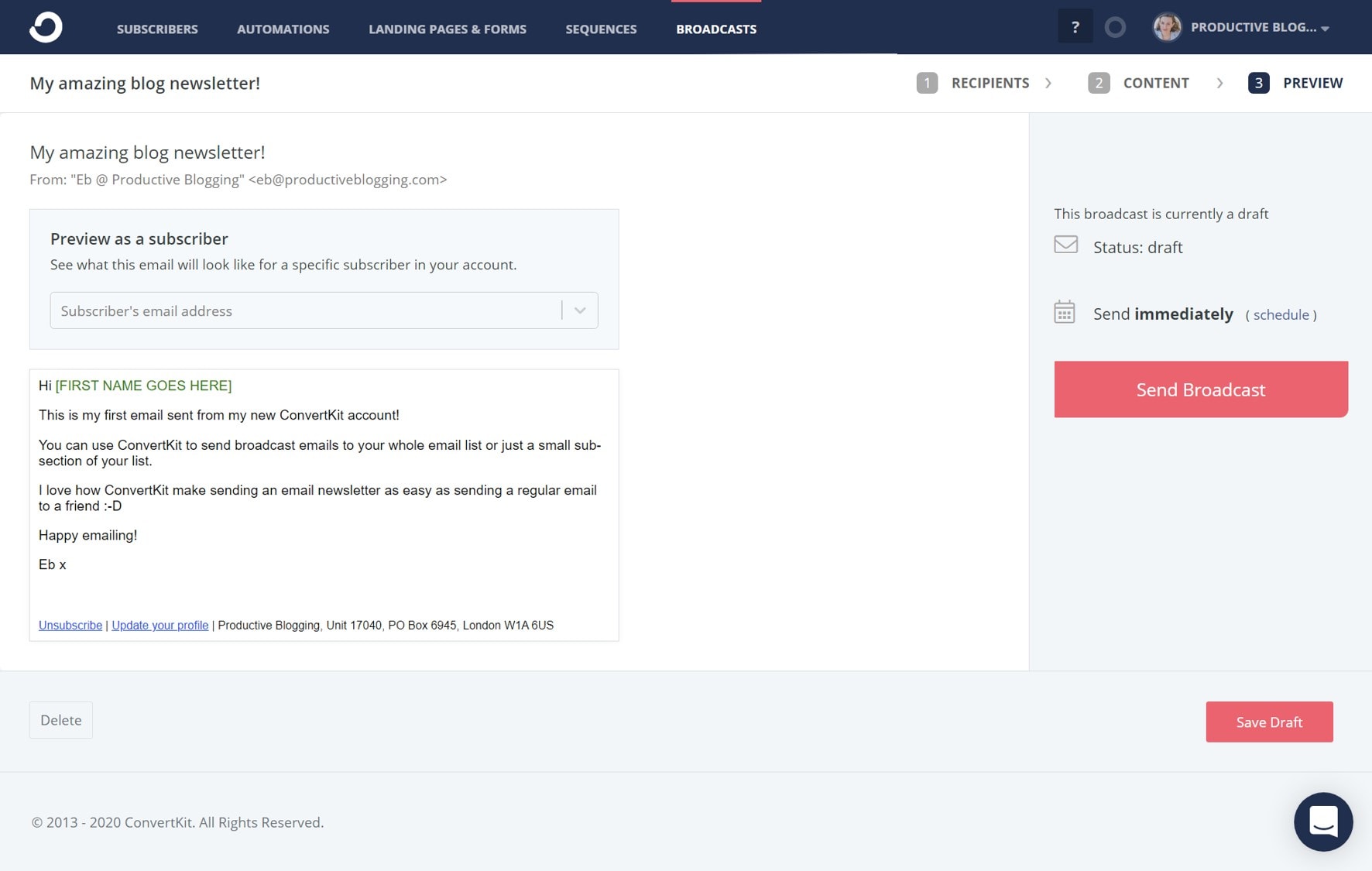Screen dimensions: 1372x871
Task: Click the Send Broadcast button
Action: point(1200,389)
